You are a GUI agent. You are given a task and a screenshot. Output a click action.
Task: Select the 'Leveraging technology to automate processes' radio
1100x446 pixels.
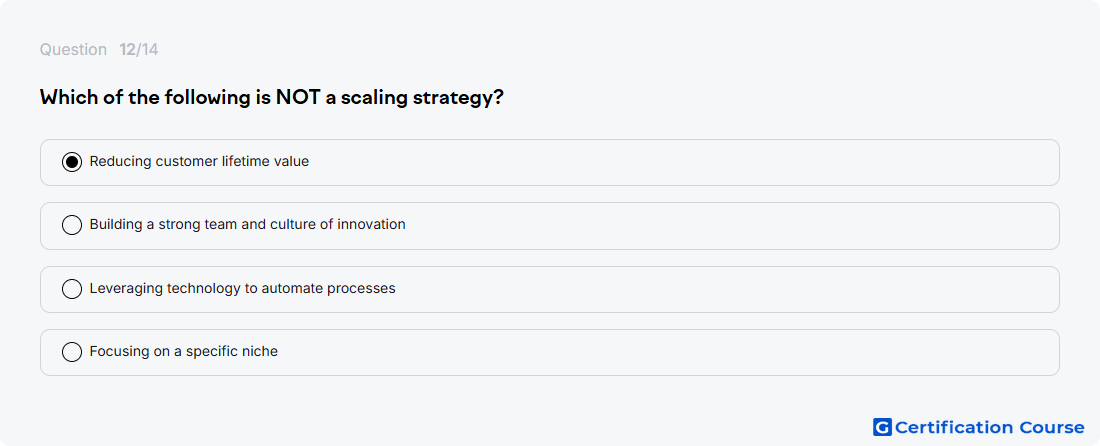click(x=72, y=289)
